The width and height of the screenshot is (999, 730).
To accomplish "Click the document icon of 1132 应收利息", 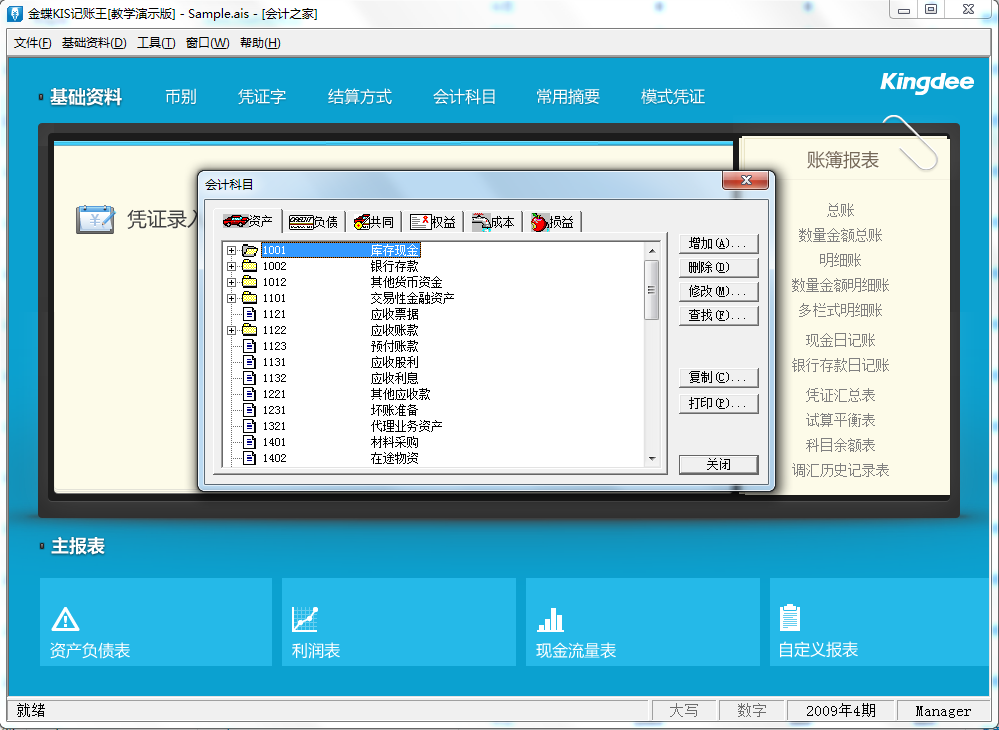I will (x=250, y=378).
